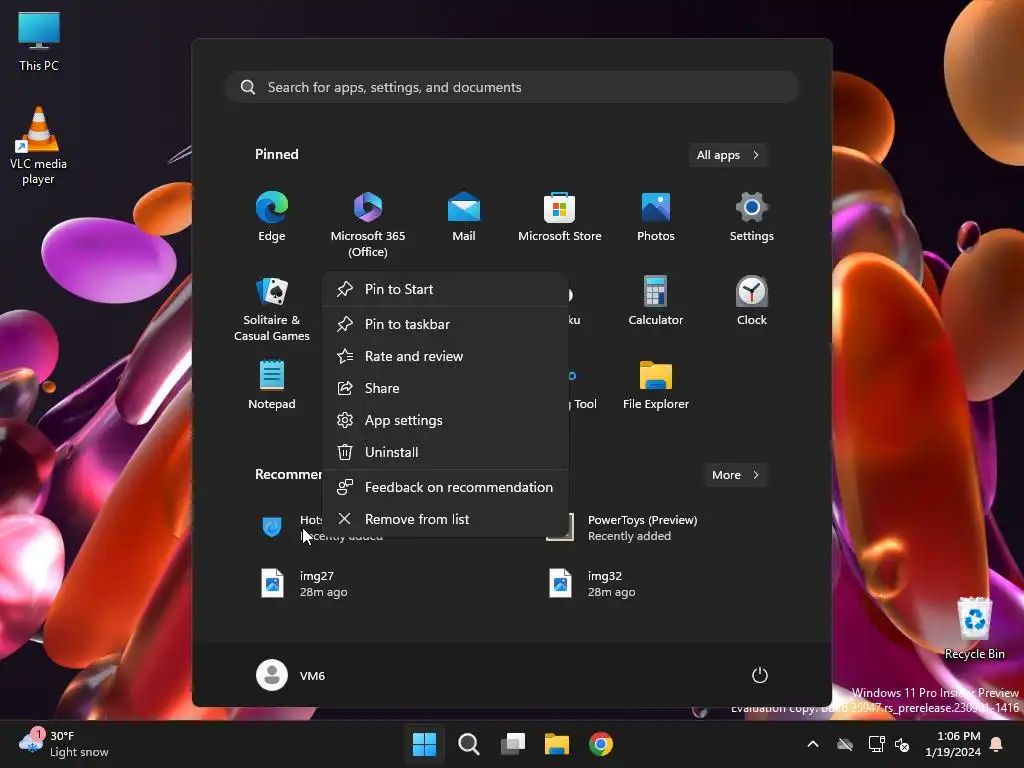
Task: Launch the Photos app
Action: click(x=656, y=216)
